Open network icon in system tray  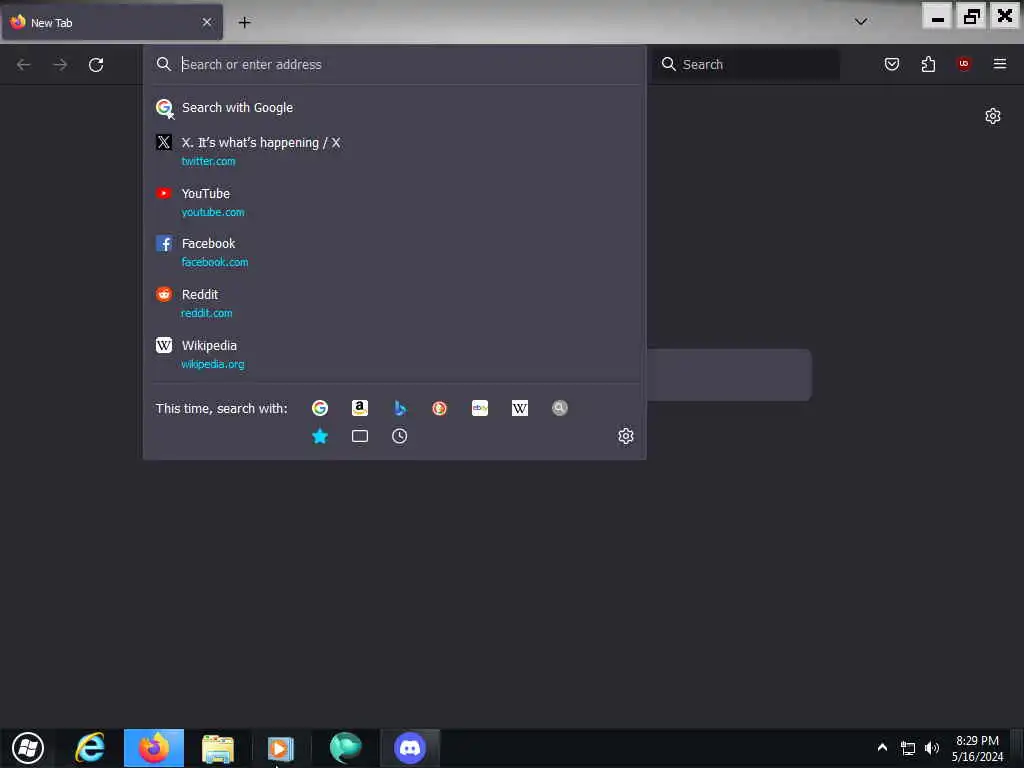[908, 748]
